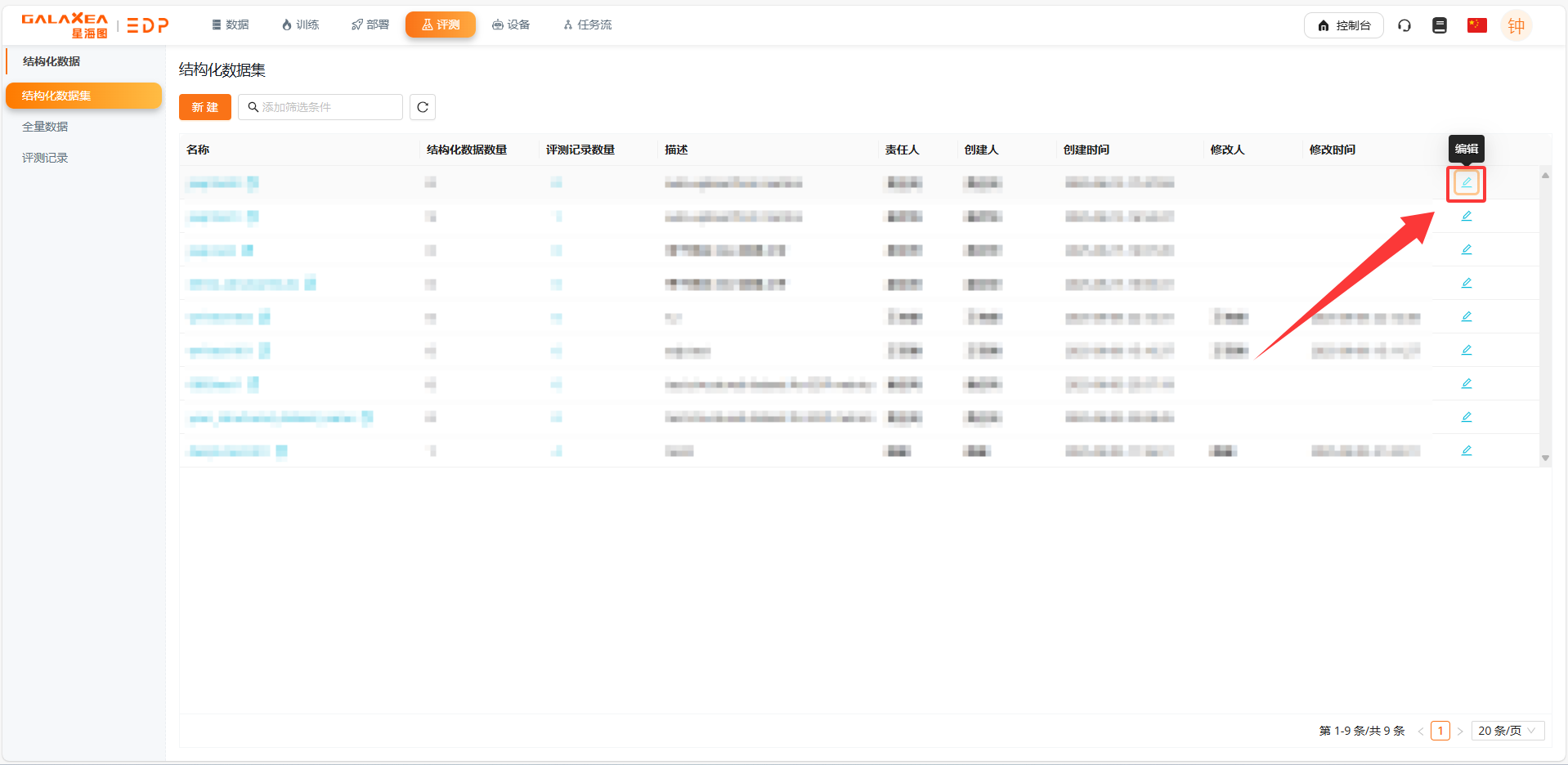Click the orange 新建 button
Screen dimensions: 1568x765
[x=204, y=107]
